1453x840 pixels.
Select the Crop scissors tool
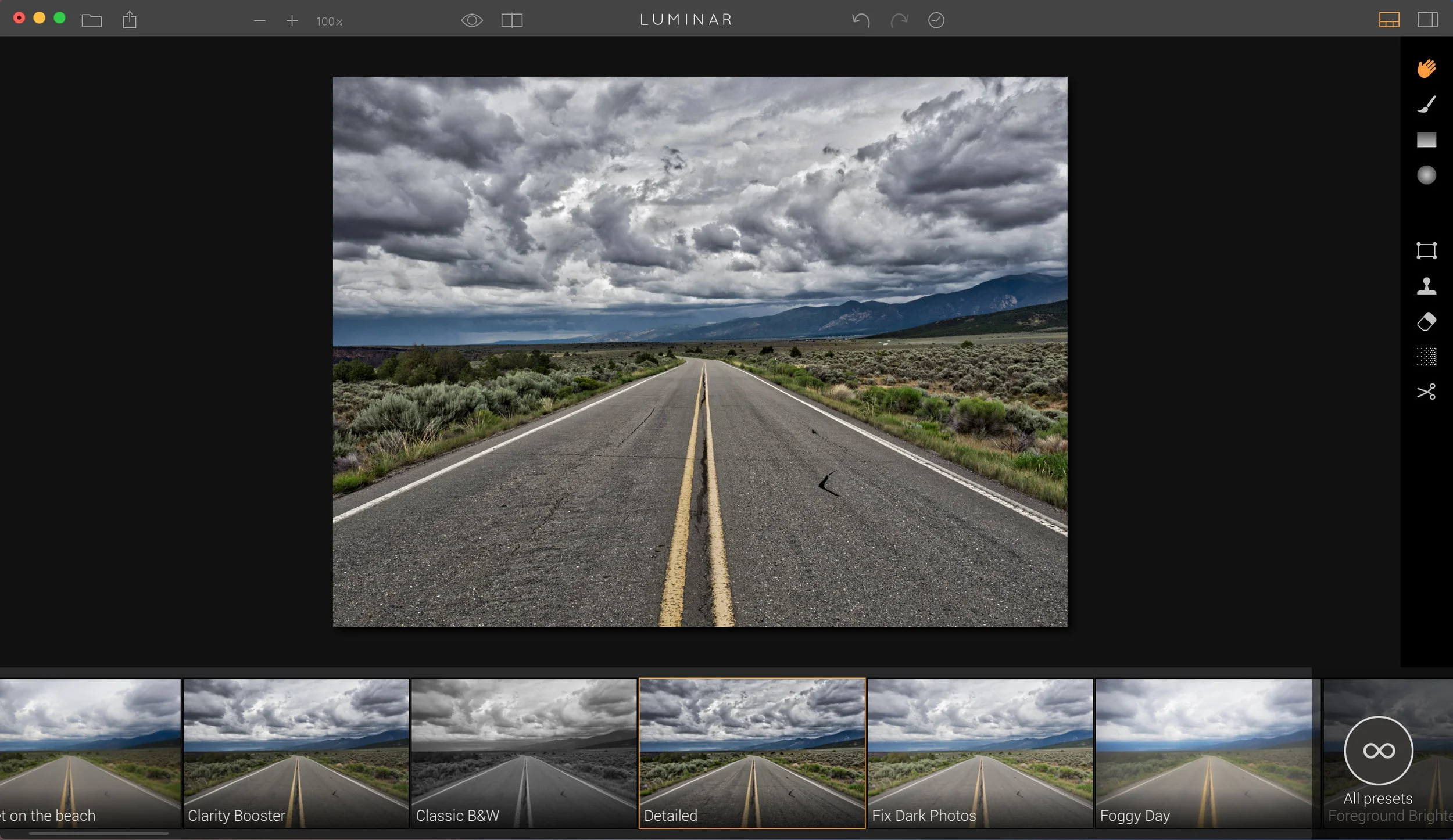tap(1426, 392)
